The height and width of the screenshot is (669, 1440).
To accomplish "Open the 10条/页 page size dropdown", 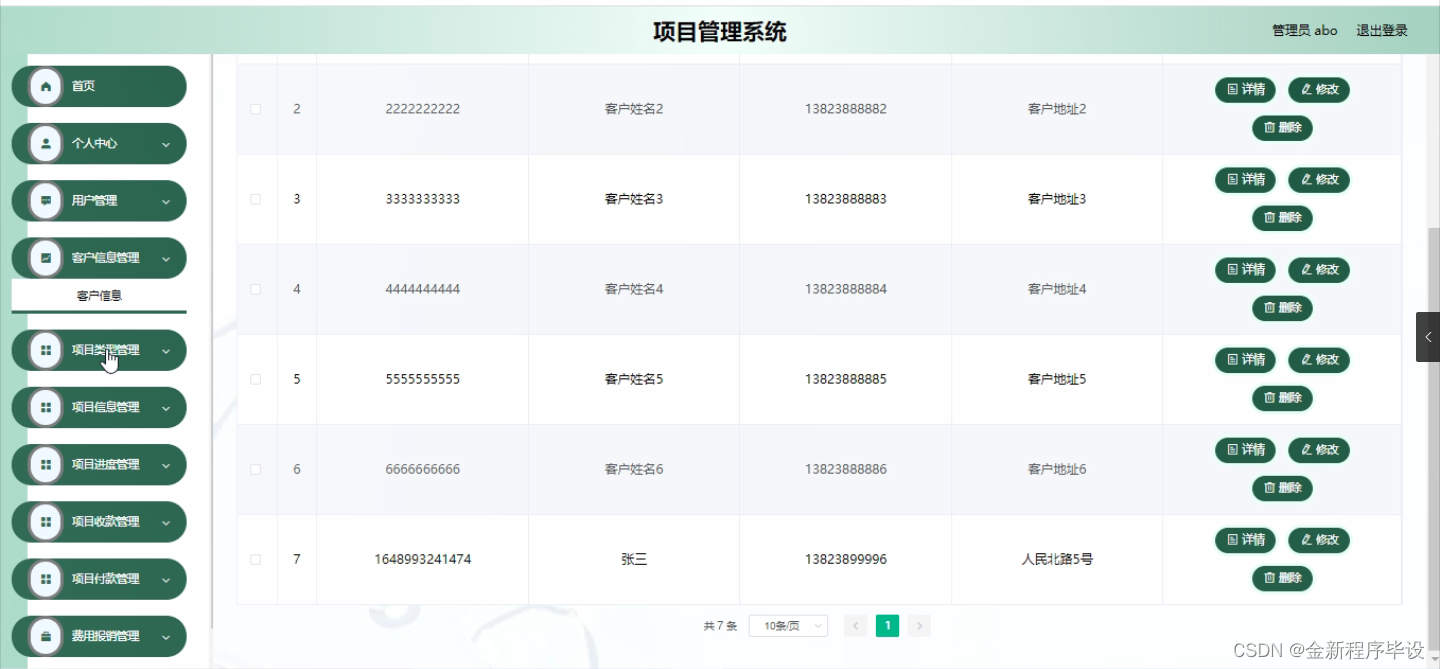I will click(x=788, y=625).
